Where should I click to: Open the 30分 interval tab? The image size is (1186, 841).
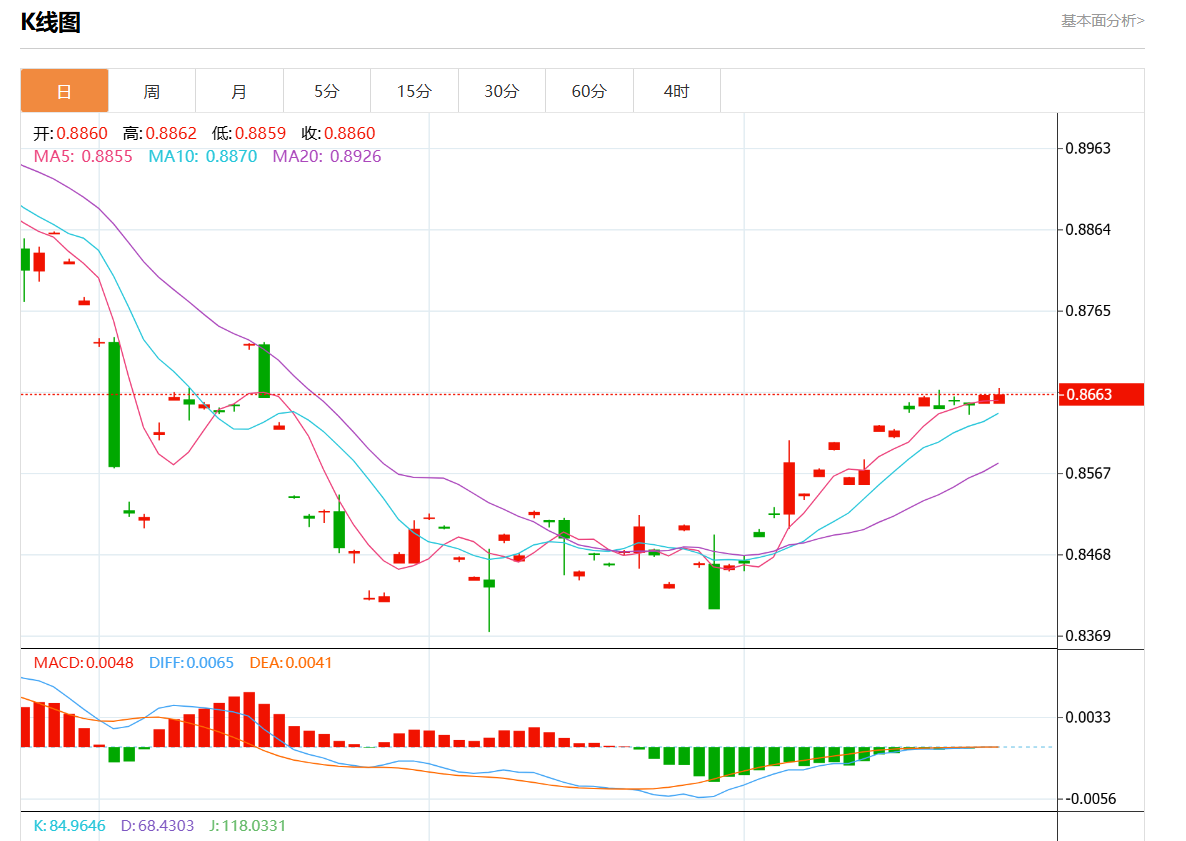[x=501, y=92]
